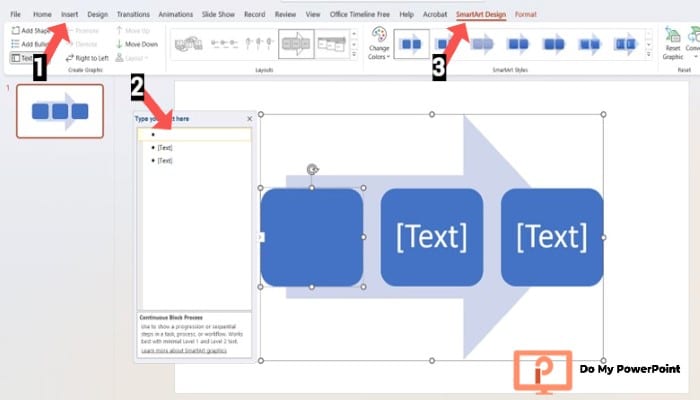This screenshot has width=700, height=400.
Task: Select the seventh SmartArt style thumbnail
Action: tap(625, 44)
